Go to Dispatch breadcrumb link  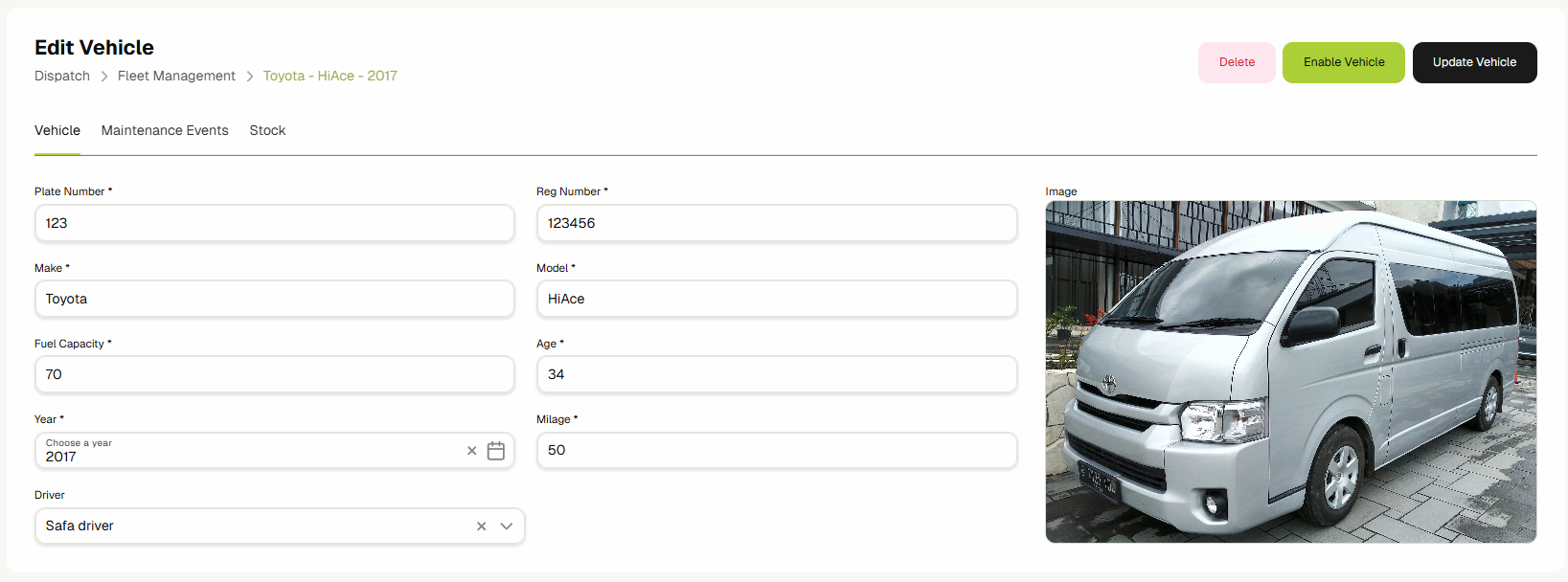coord(62,76)
